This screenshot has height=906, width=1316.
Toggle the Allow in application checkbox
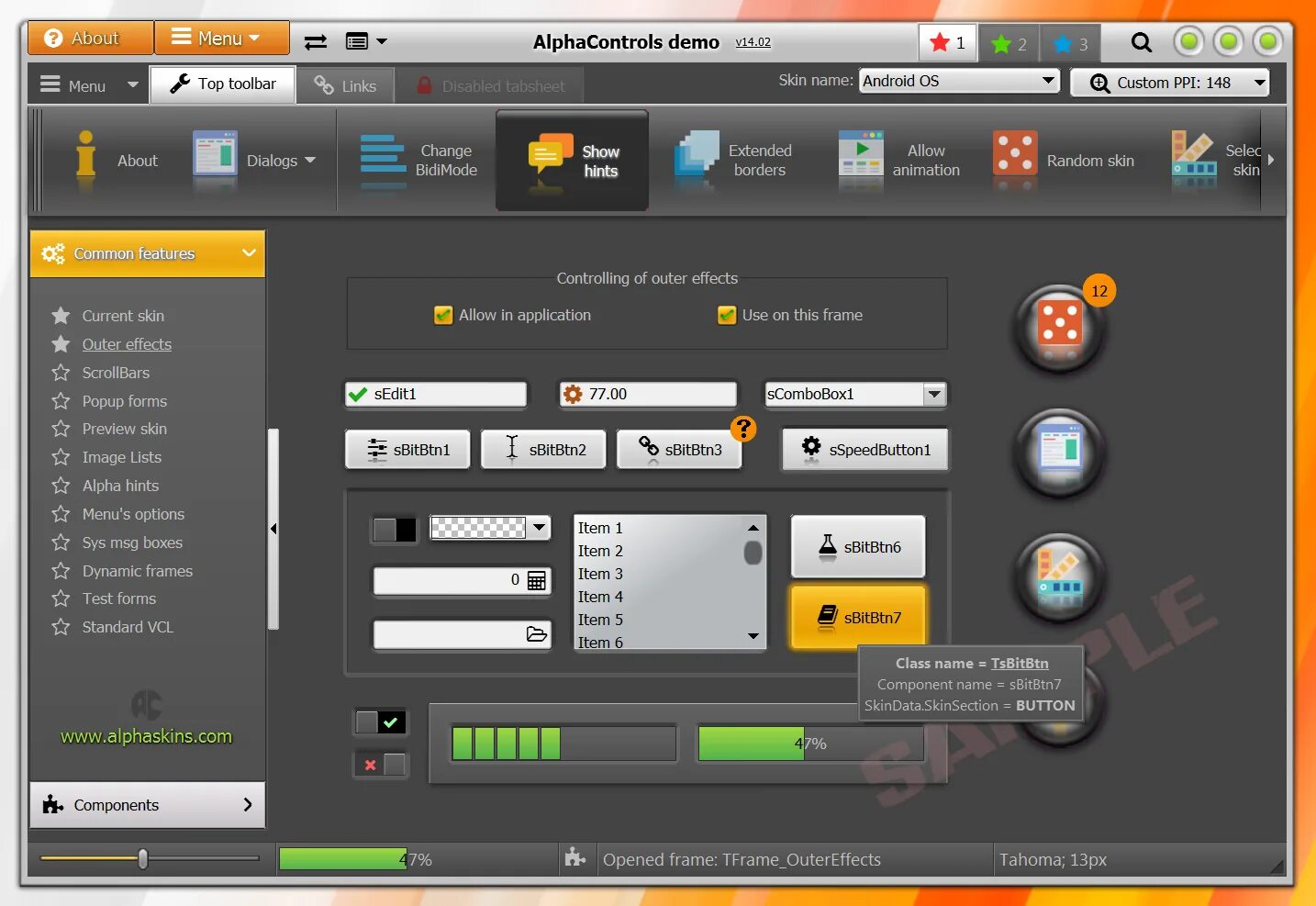click(x=443, y=315)
